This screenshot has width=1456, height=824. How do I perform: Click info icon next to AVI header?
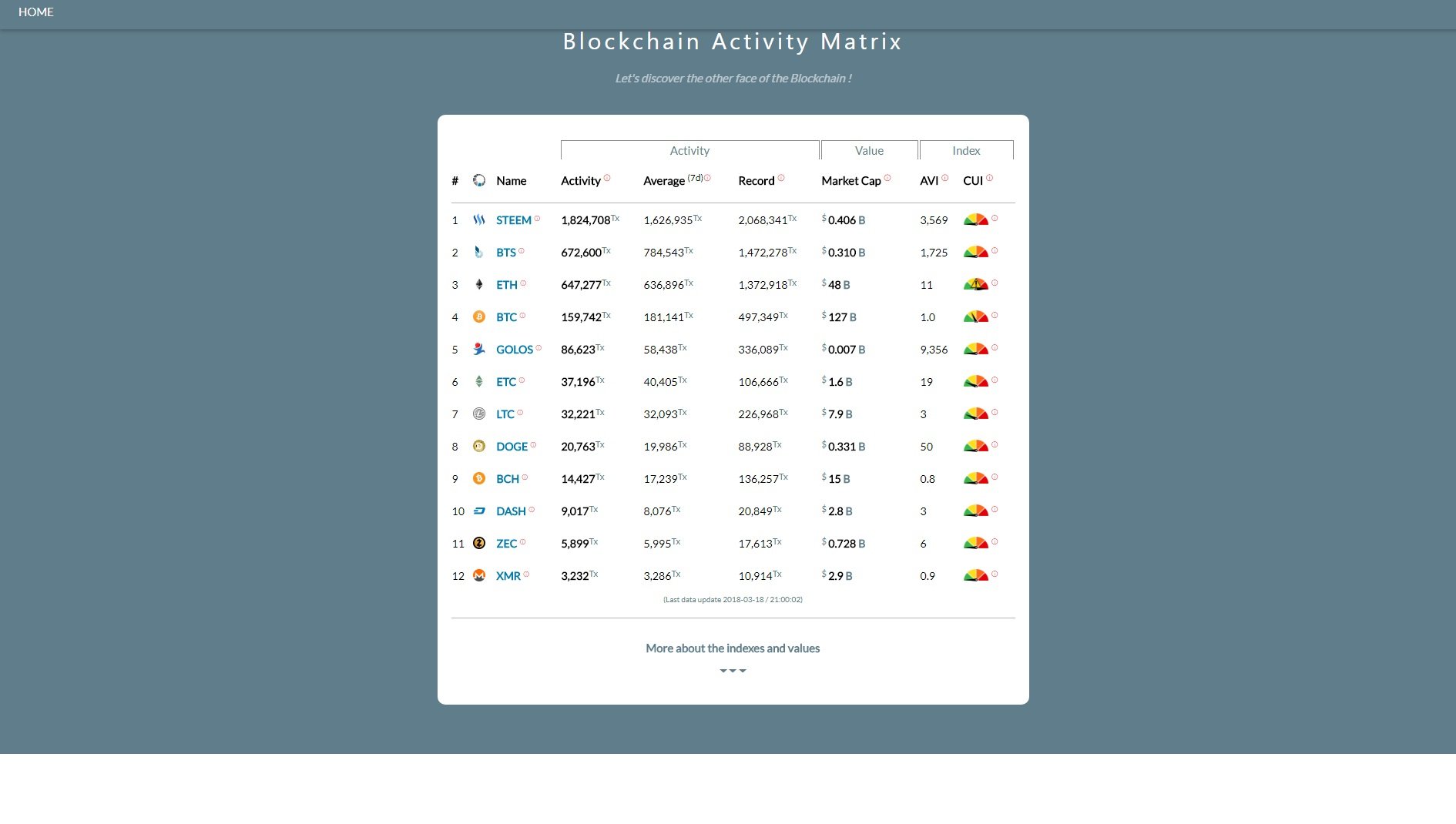click(945, 178)
